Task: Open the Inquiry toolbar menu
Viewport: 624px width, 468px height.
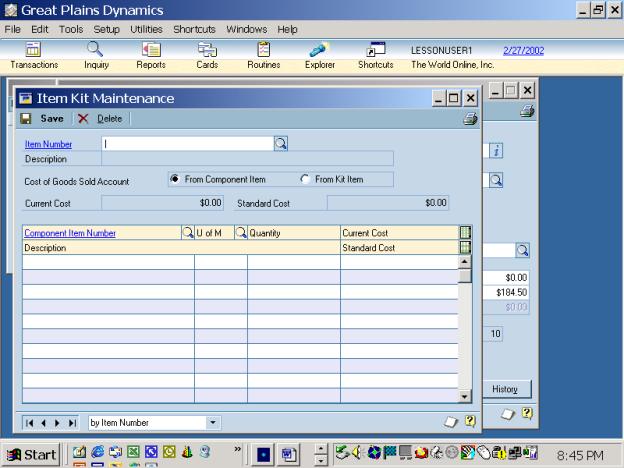Action: 96,56
